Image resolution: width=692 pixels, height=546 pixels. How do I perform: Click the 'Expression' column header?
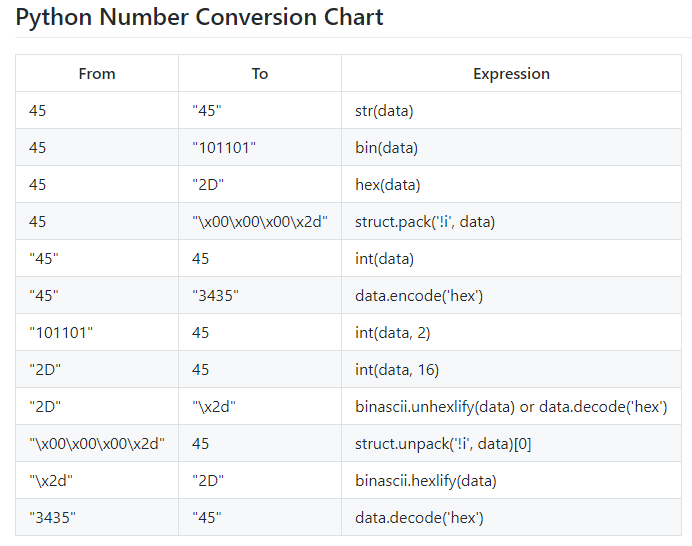[511, 74]
